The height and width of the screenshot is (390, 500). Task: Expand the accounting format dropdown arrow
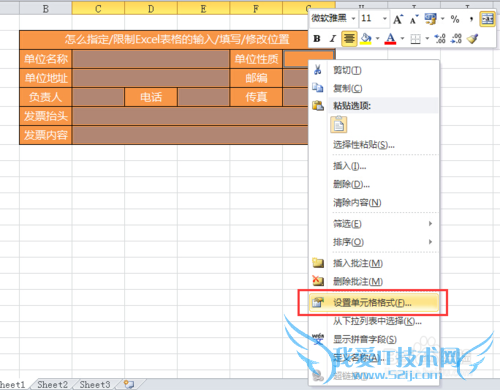click(x=443, y=19)
